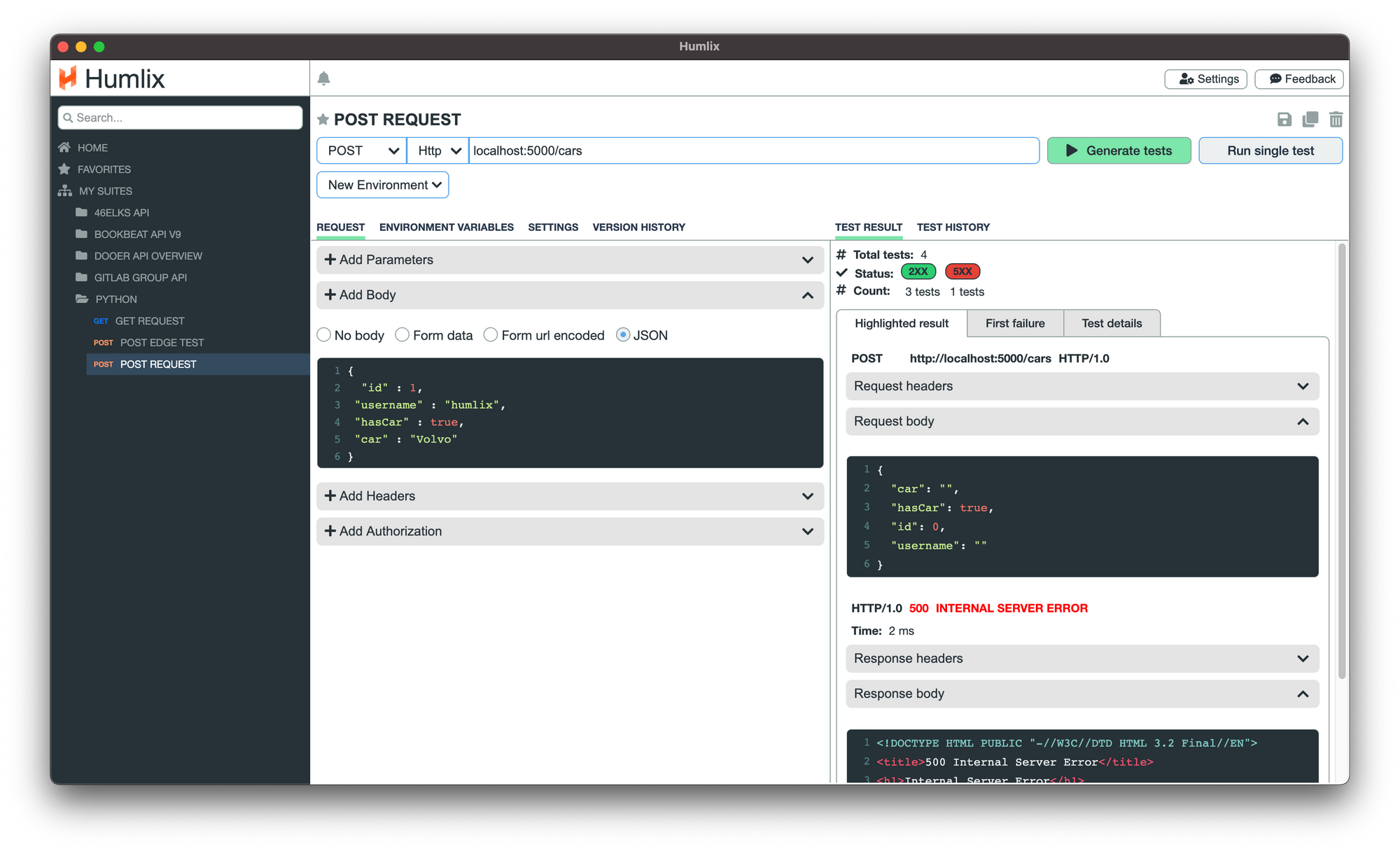Screen dimensions: 1400x851
Task: Choose Form url encoded body type
Action: (x=491, y=335)
